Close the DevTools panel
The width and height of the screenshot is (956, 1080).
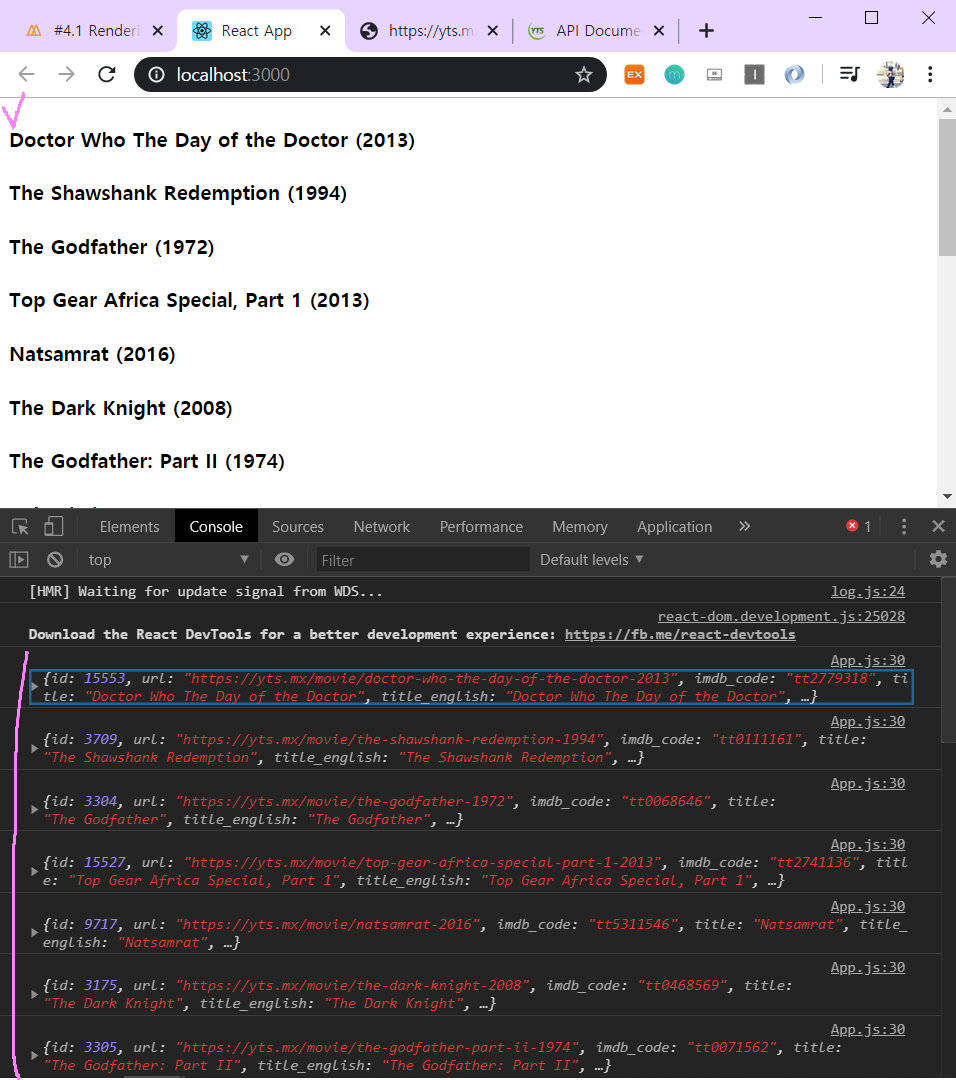coord(938,526)
